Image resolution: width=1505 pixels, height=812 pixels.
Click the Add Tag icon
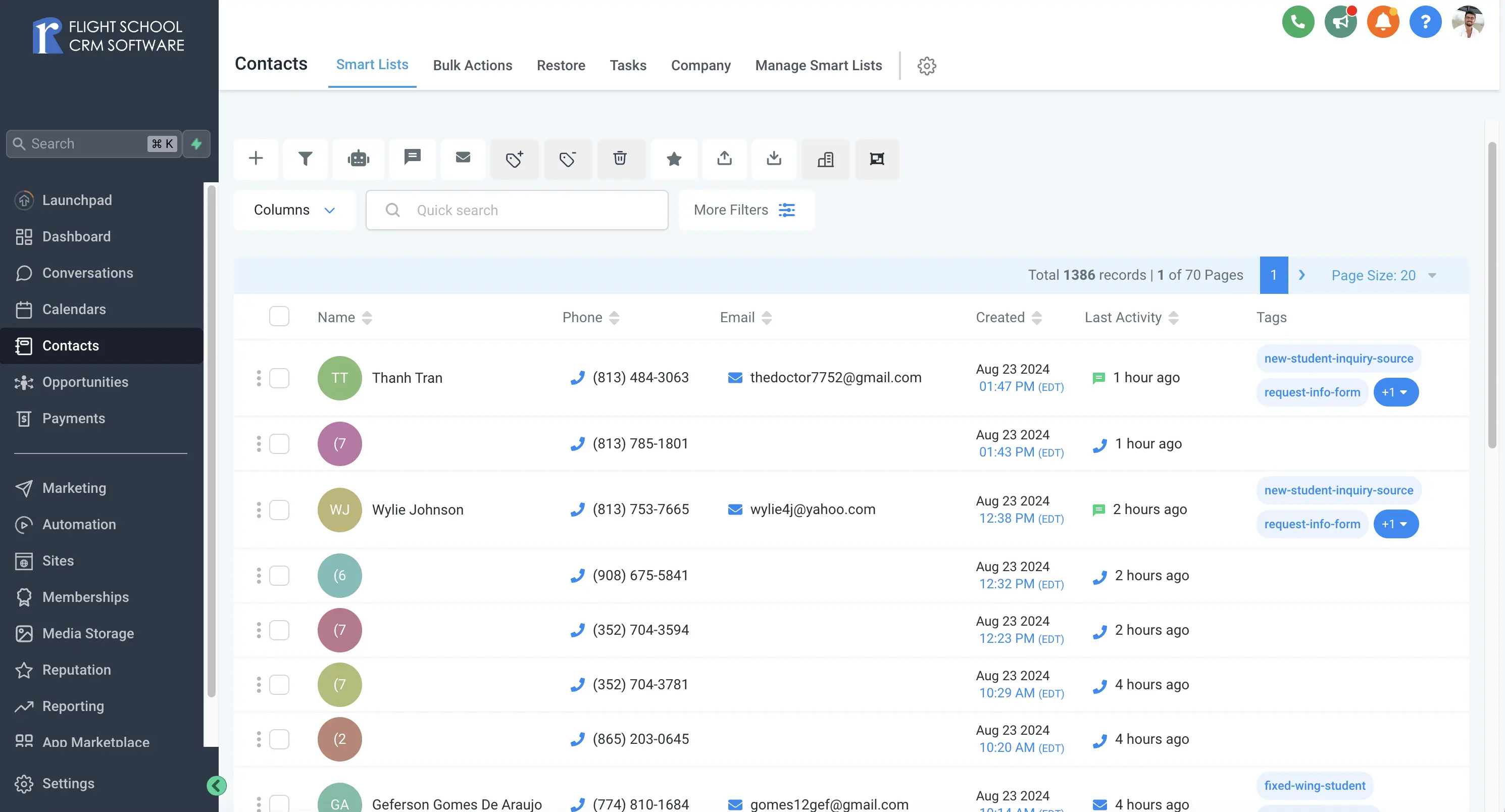click(x=514, y=159)
